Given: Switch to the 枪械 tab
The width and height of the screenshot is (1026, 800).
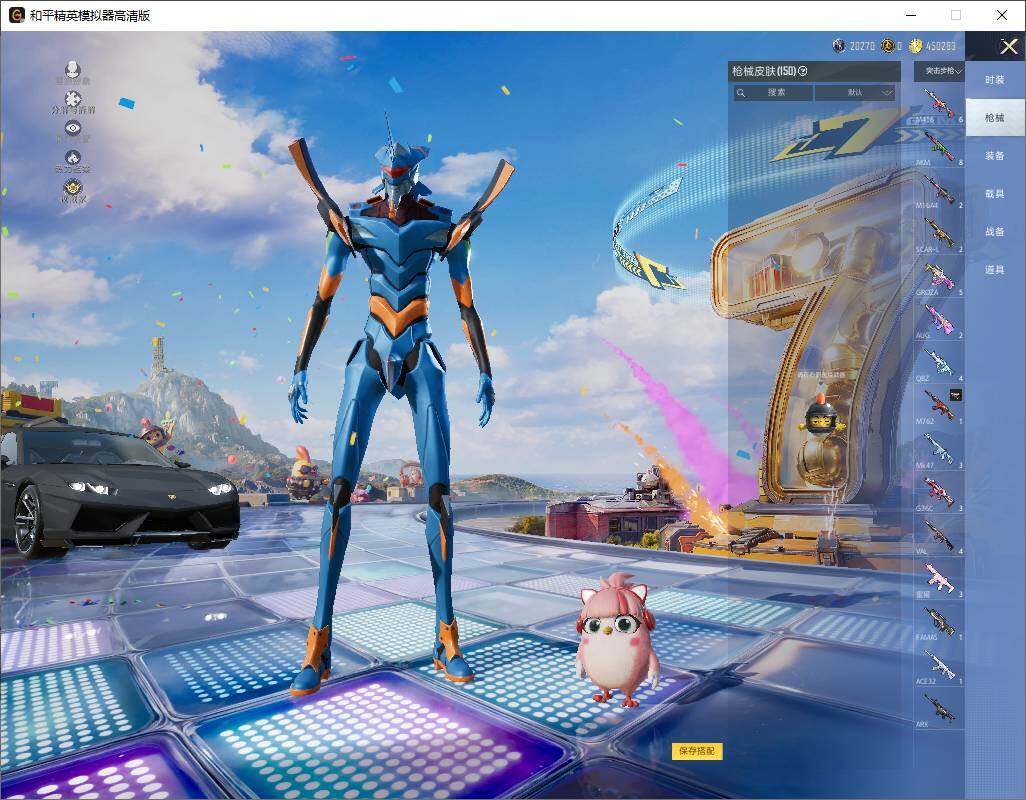Looking at the screenshot, I should click(x=995, y=118).
